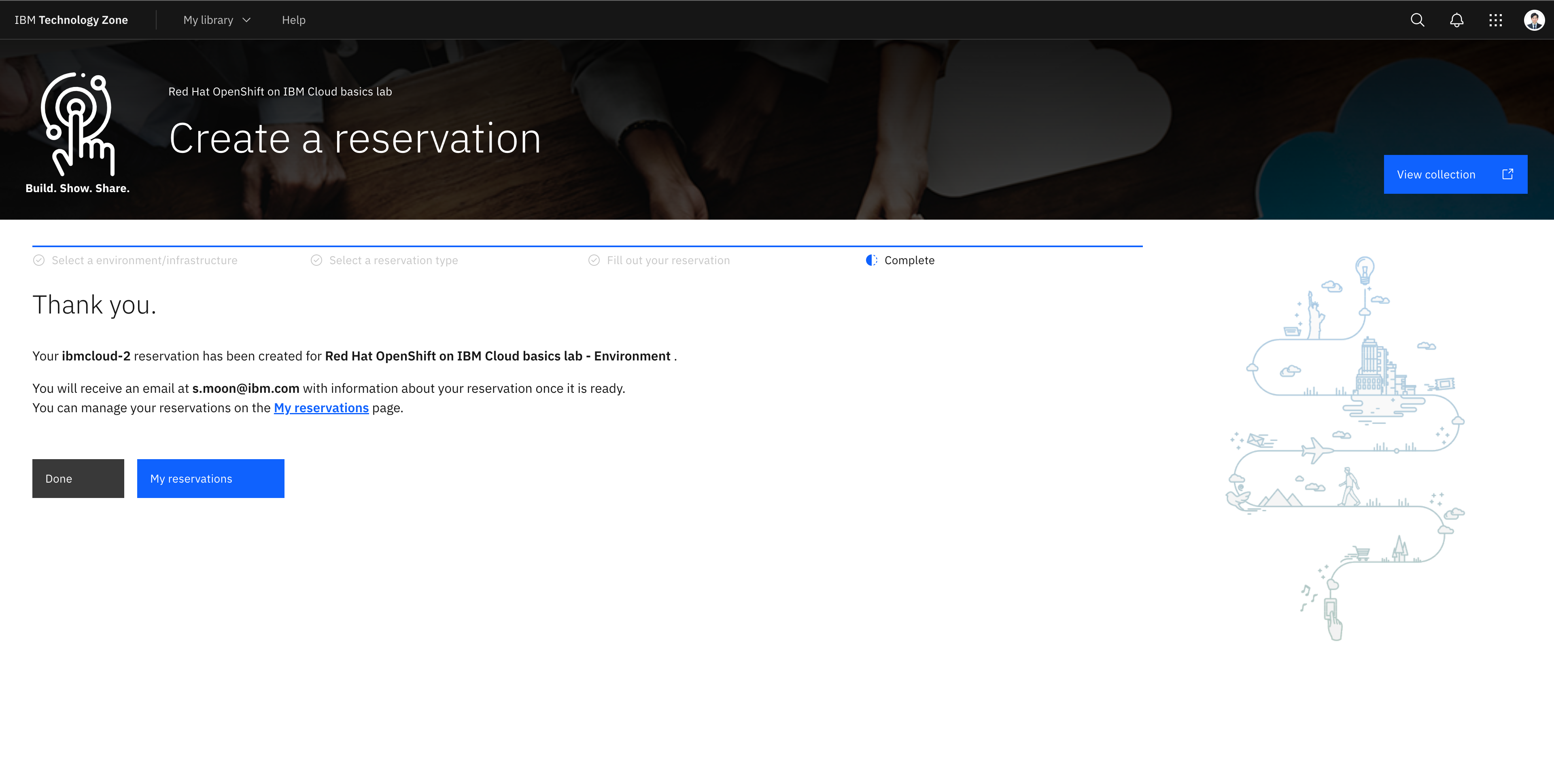Expand the My library dropdown
1554x784 pixels.
[208, 20]
